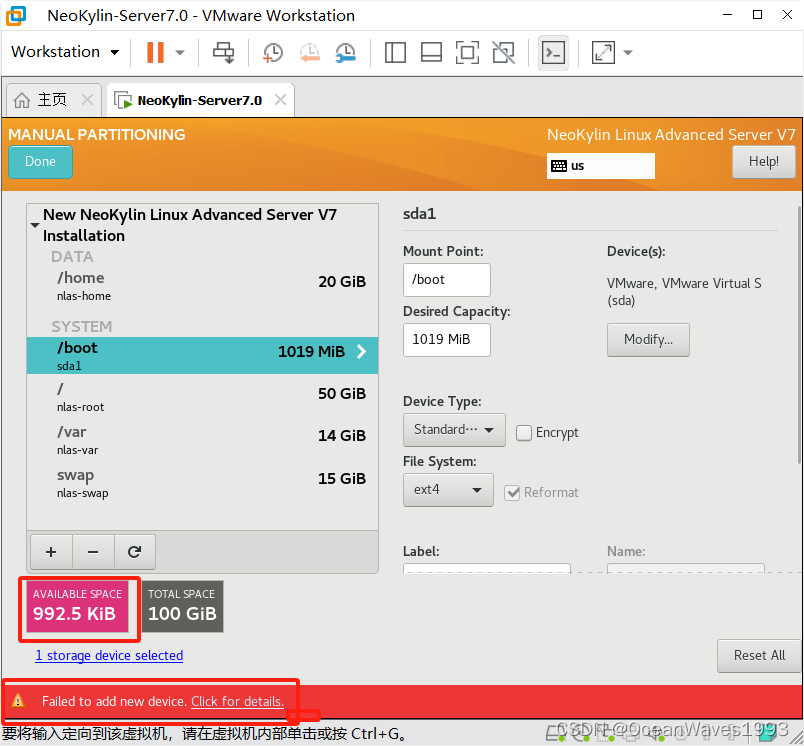The width and height of the screenshot is (804, 746).
Task: Click the /boot row chevron arrow
Action: [x=361, y=351]
